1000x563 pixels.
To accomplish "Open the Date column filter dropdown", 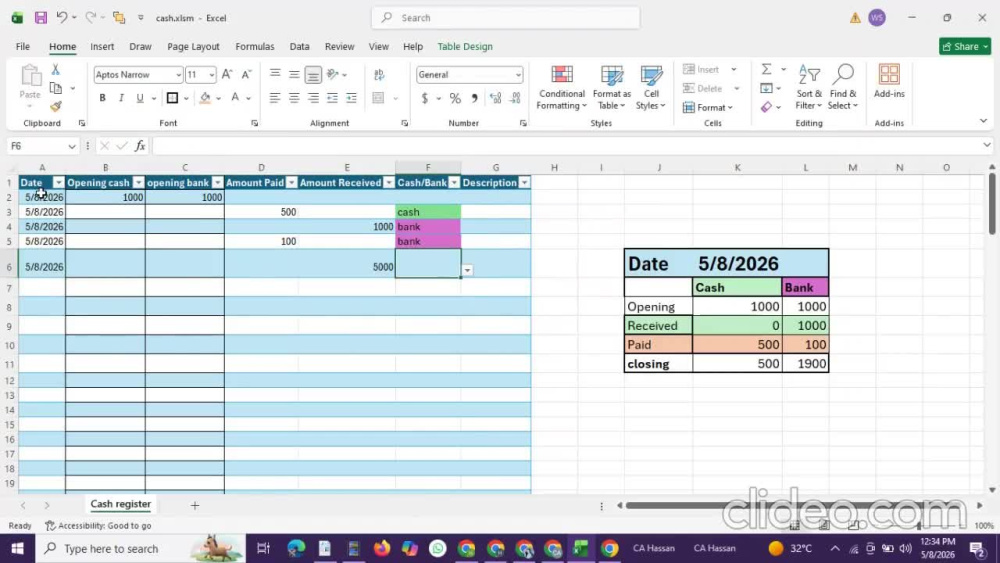I will coord(58,183).
